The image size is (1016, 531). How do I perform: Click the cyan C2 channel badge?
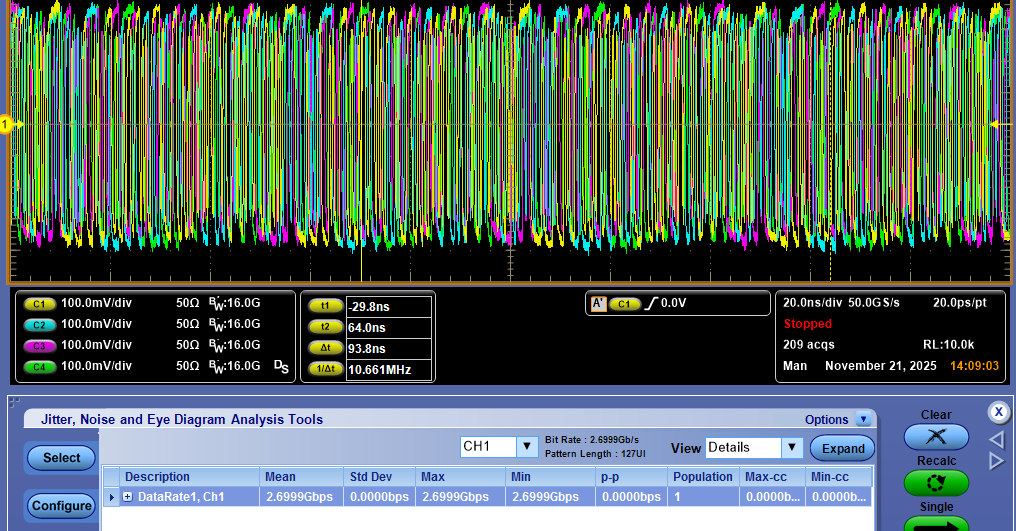point(39,324)
